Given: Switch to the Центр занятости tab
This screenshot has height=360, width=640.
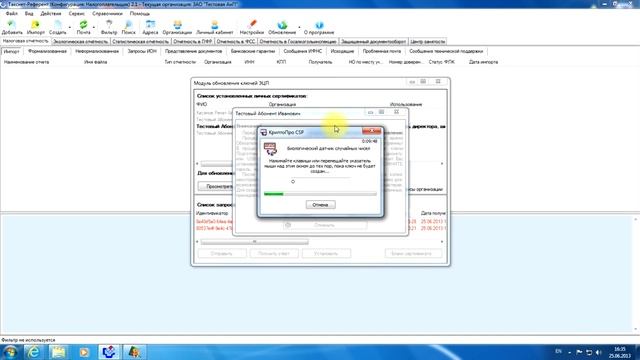Looking at the screenshot, I should [428, 42].
